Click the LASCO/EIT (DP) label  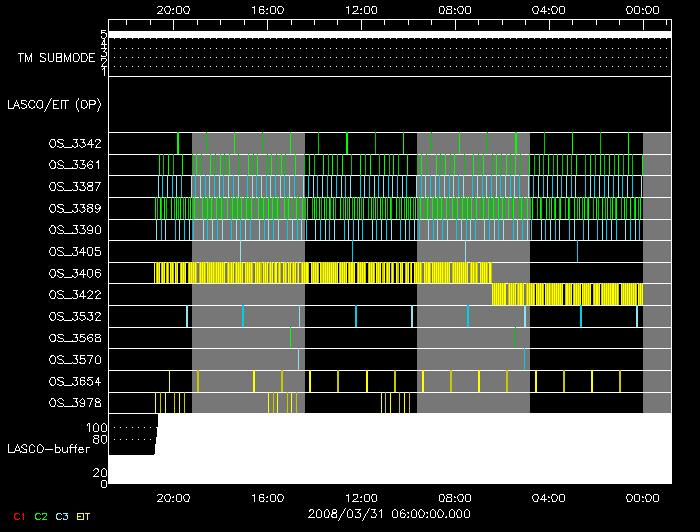click(53, 104)
